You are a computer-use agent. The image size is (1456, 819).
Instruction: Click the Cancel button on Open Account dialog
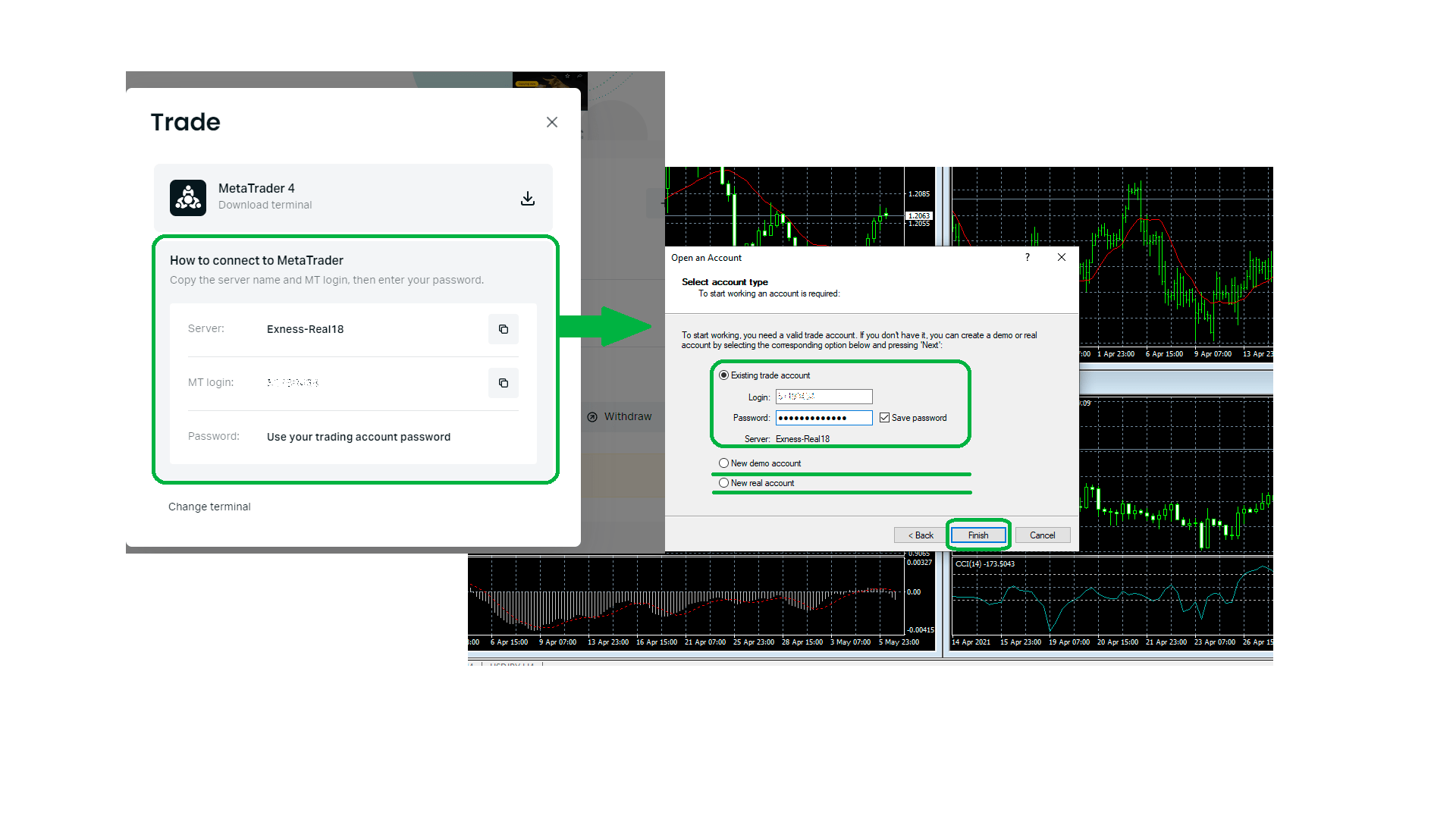[1043, 534]
